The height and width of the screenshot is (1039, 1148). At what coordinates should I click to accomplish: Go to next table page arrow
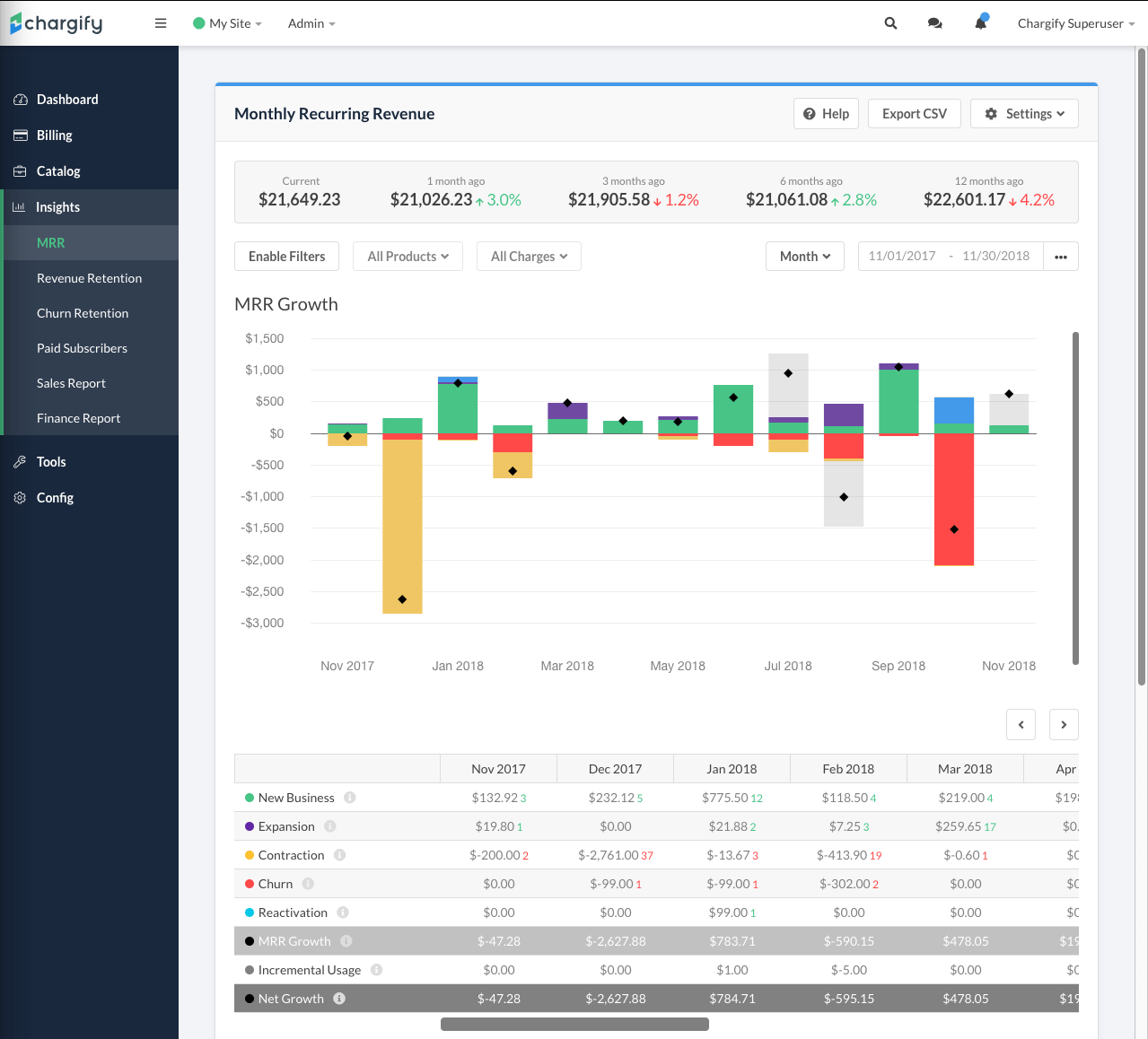pos(1064,724)
